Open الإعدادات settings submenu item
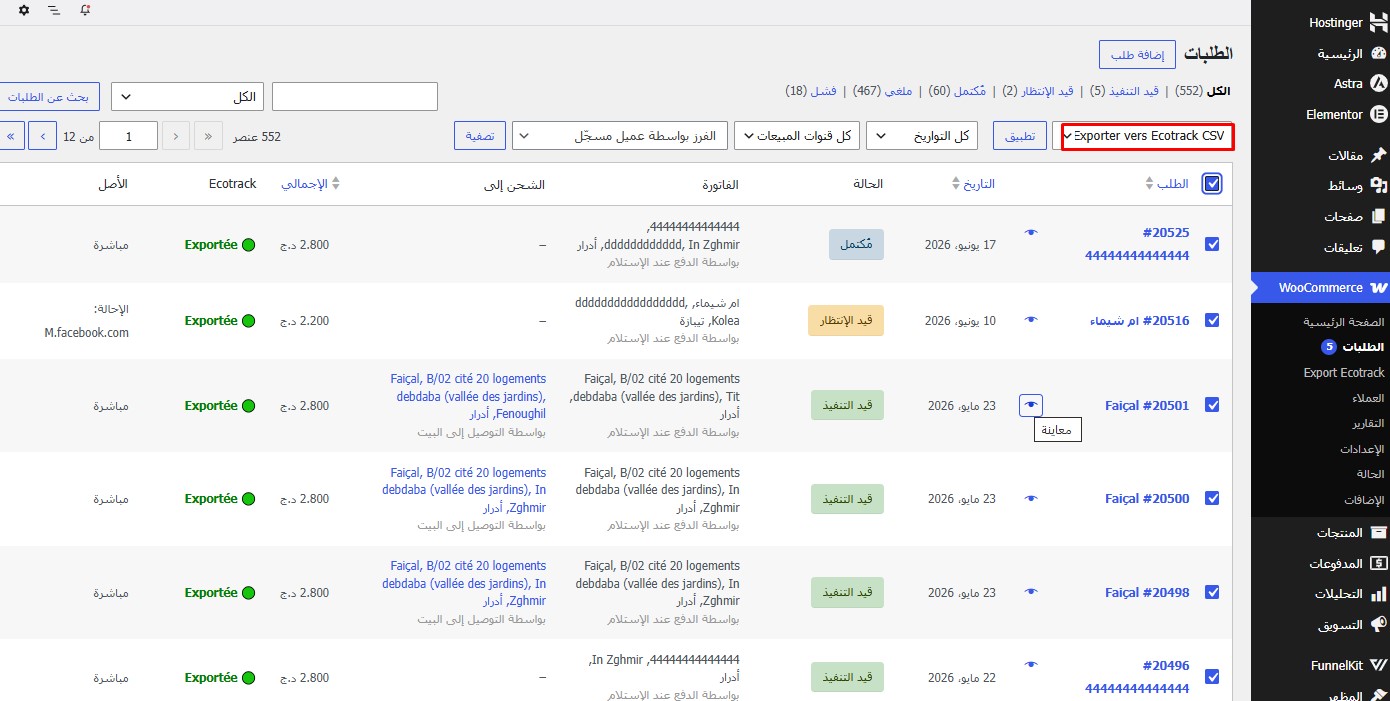 (1364, 449)
